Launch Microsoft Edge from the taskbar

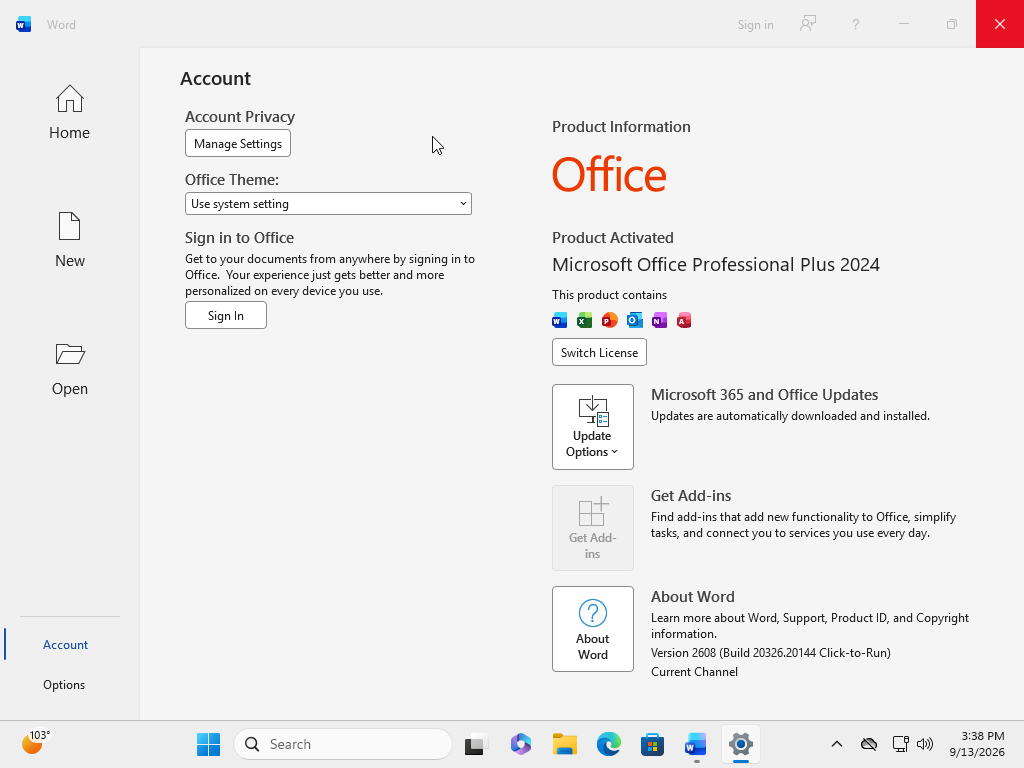click(609, 744)
